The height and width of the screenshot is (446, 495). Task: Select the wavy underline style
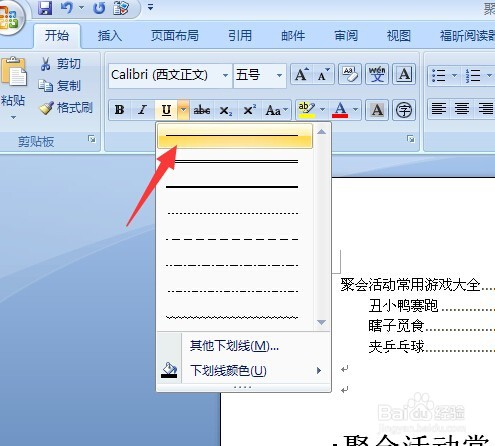(x=235, y=317)
